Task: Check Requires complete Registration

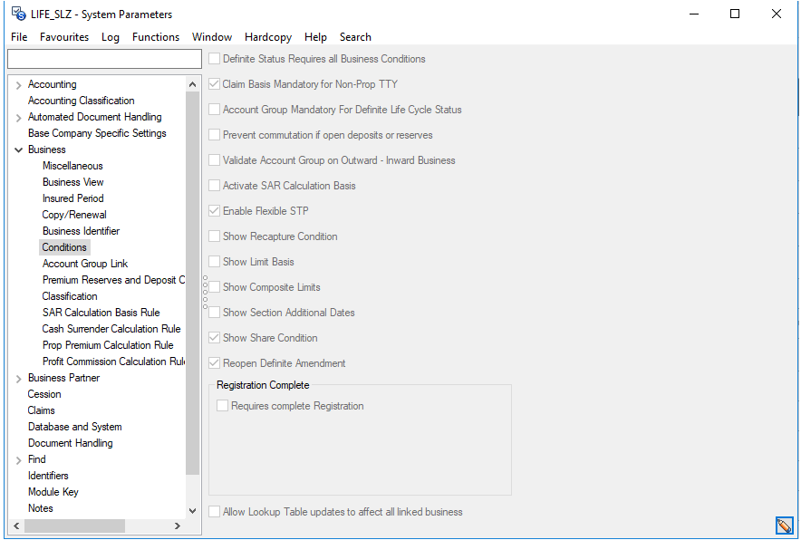Action: (x=223, y=406)
